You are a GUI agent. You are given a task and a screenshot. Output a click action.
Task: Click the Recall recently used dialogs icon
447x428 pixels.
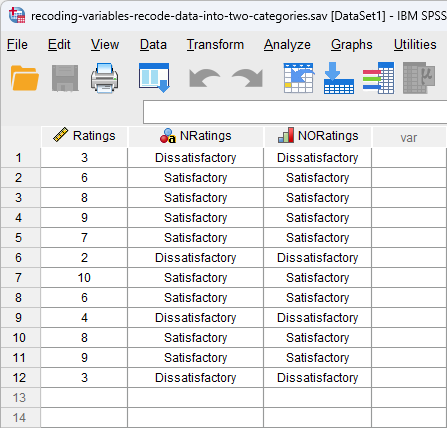point(154,78)
